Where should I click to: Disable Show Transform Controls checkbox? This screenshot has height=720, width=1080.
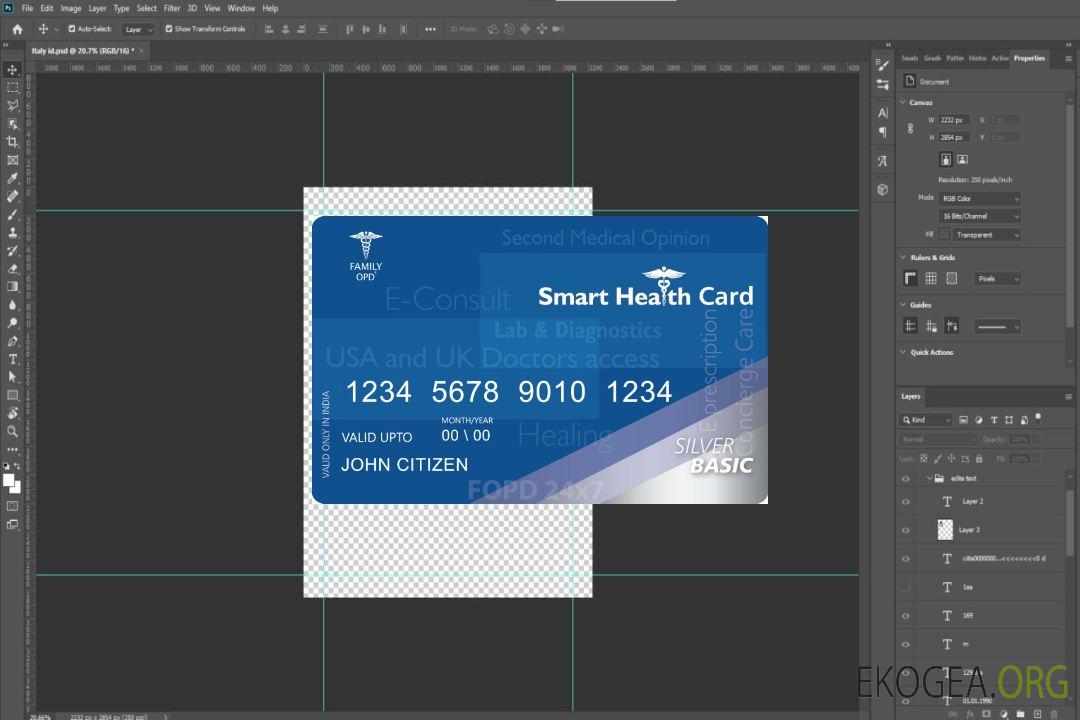click(x=169, y=29)
